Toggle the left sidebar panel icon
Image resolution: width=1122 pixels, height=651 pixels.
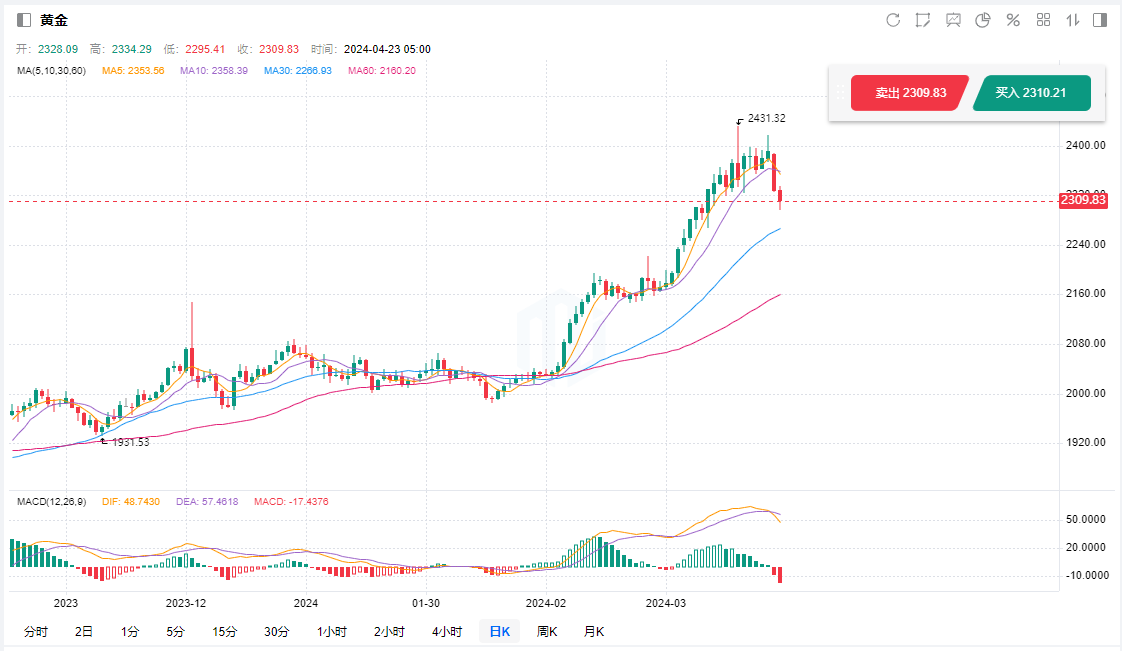coord(24,20)
